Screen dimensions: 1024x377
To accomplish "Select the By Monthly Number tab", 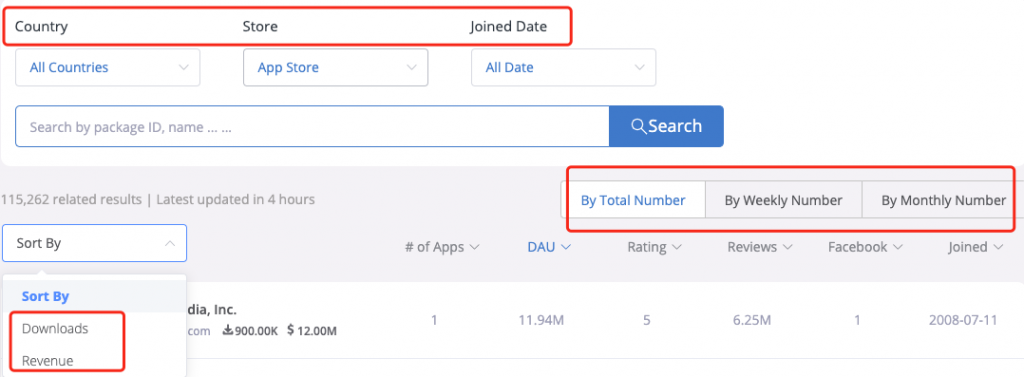I will click(943, 200).
